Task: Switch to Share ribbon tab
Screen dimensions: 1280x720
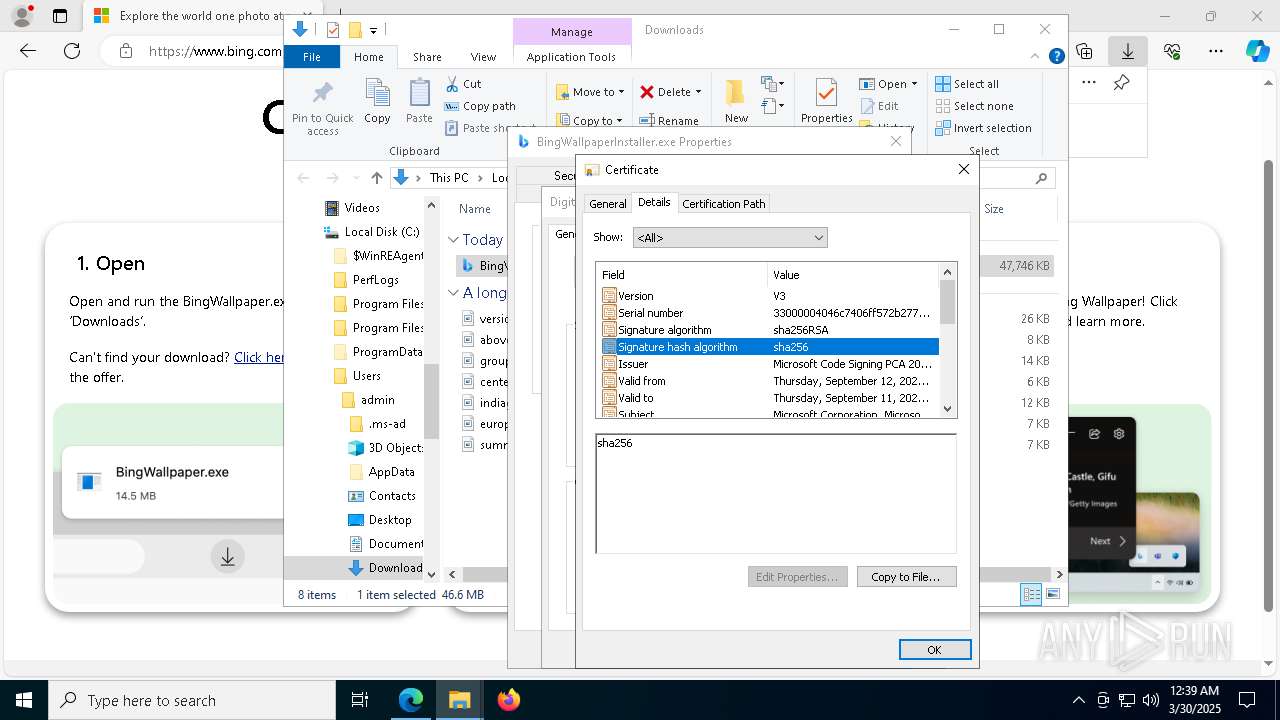Action: [427, 57]
